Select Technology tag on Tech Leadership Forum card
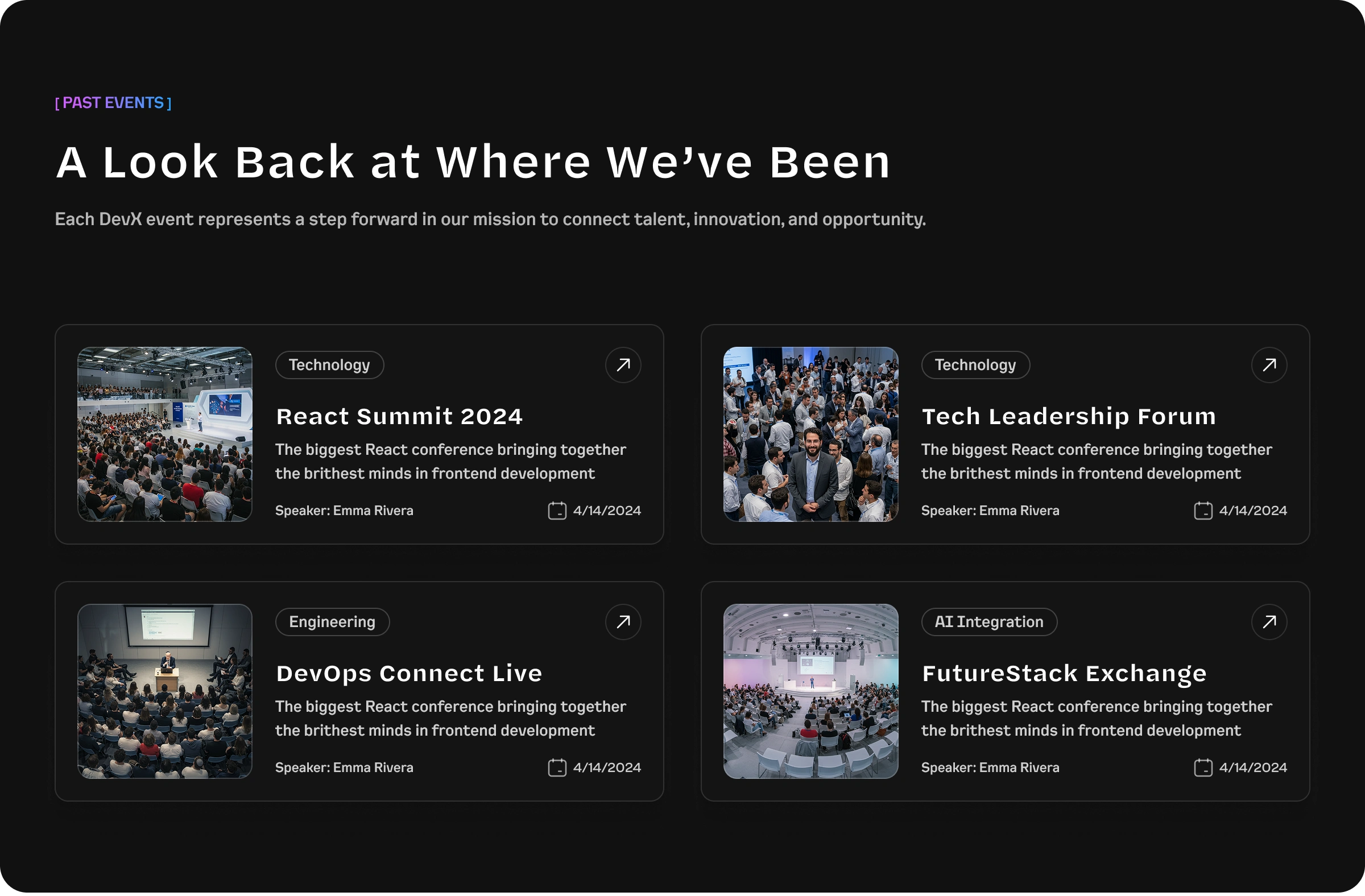 (x=975, y=365)
